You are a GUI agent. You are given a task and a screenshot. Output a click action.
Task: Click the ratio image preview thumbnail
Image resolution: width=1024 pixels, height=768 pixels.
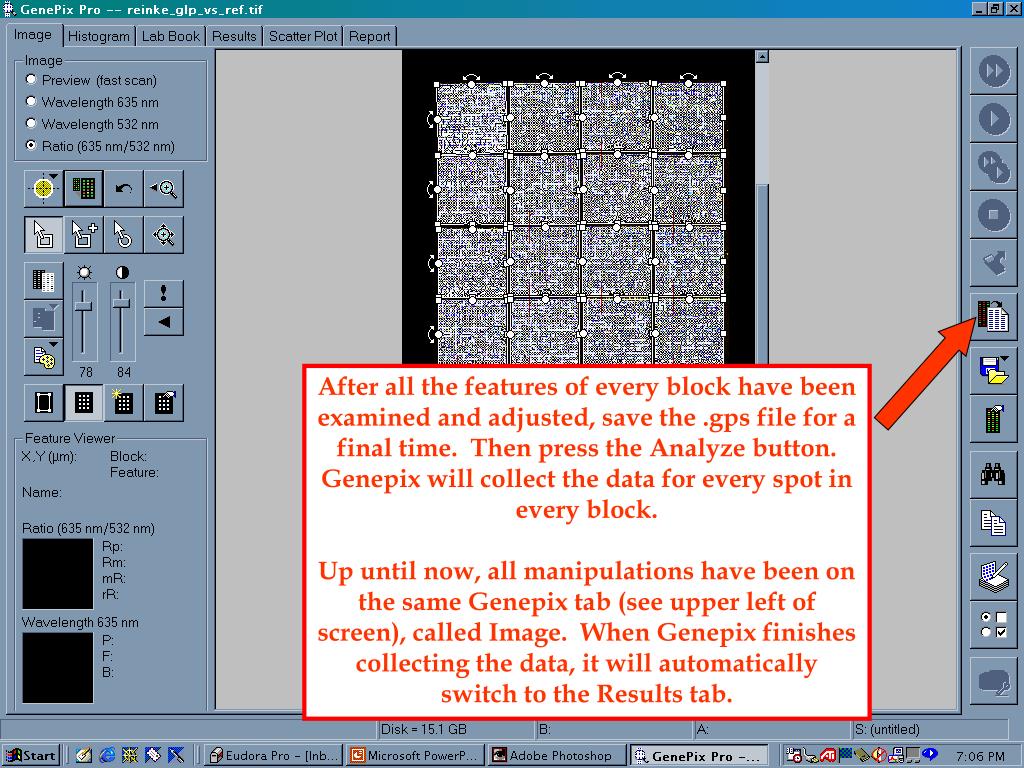58,574
